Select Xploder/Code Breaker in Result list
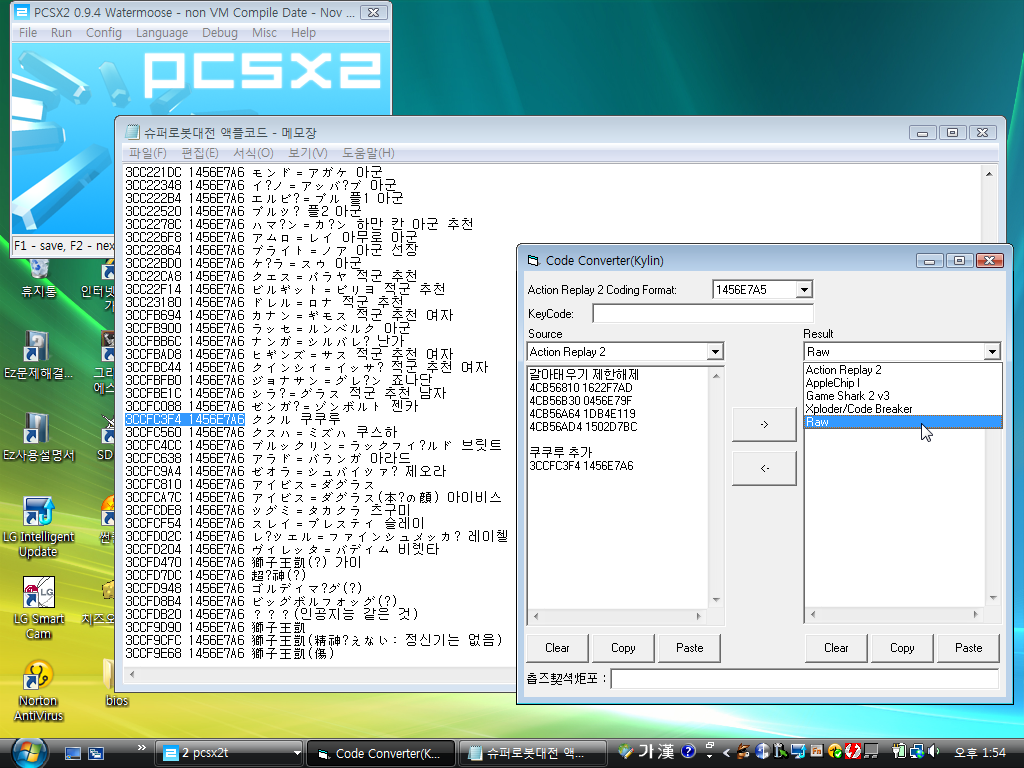 click(x=903, y=409)
